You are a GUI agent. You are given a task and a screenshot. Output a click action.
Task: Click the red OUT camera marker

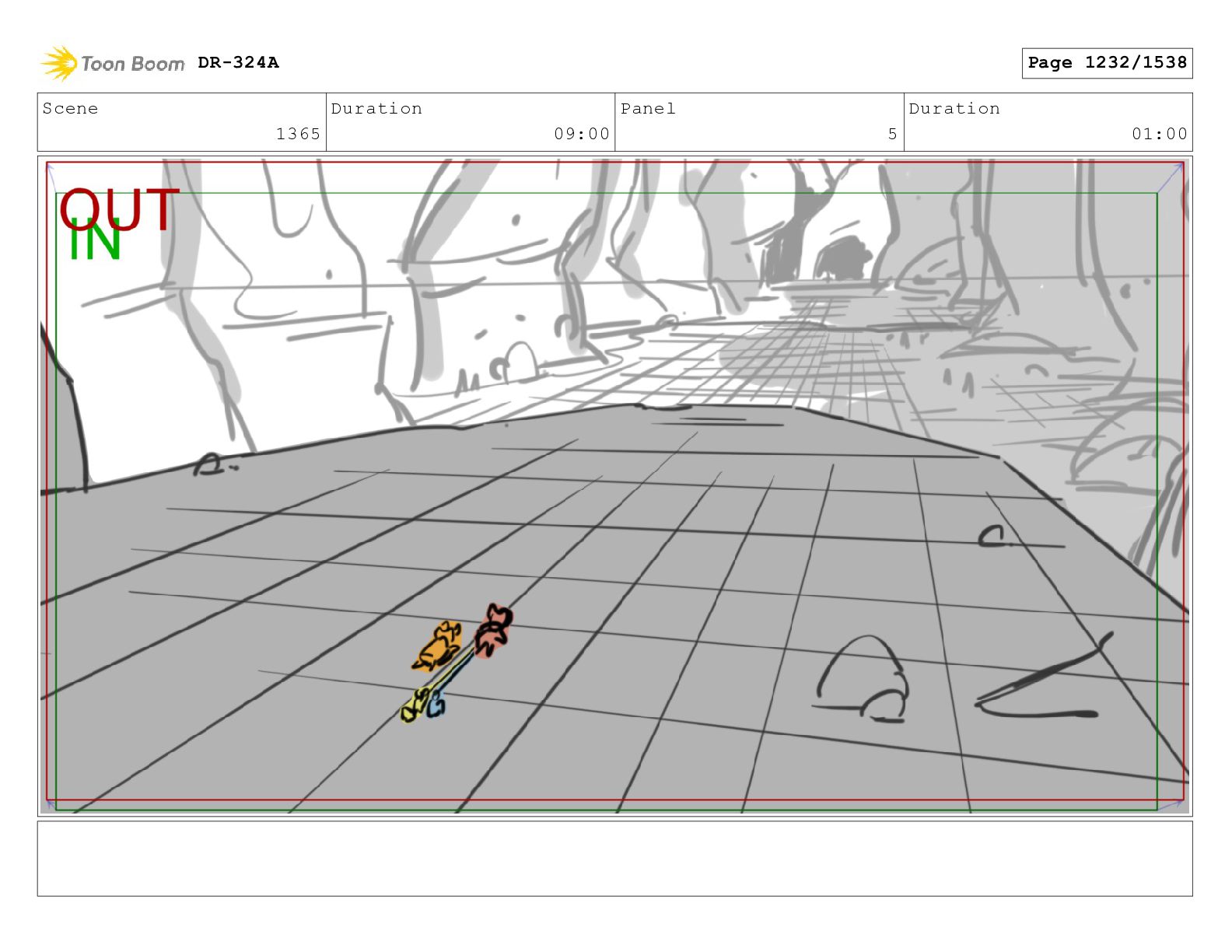click(119, 209)
